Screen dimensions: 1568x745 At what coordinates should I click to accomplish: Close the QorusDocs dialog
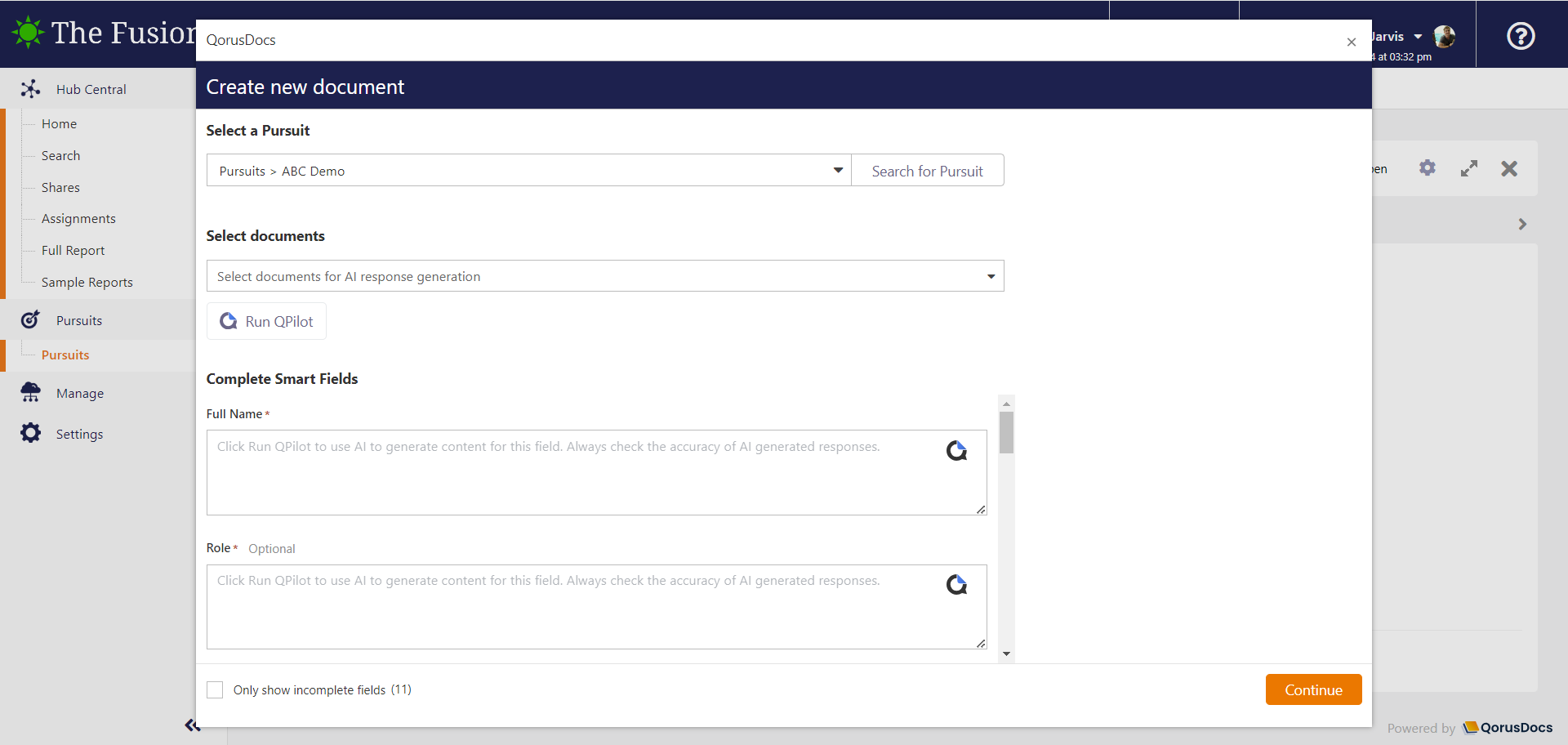[x=1352, y=42]
